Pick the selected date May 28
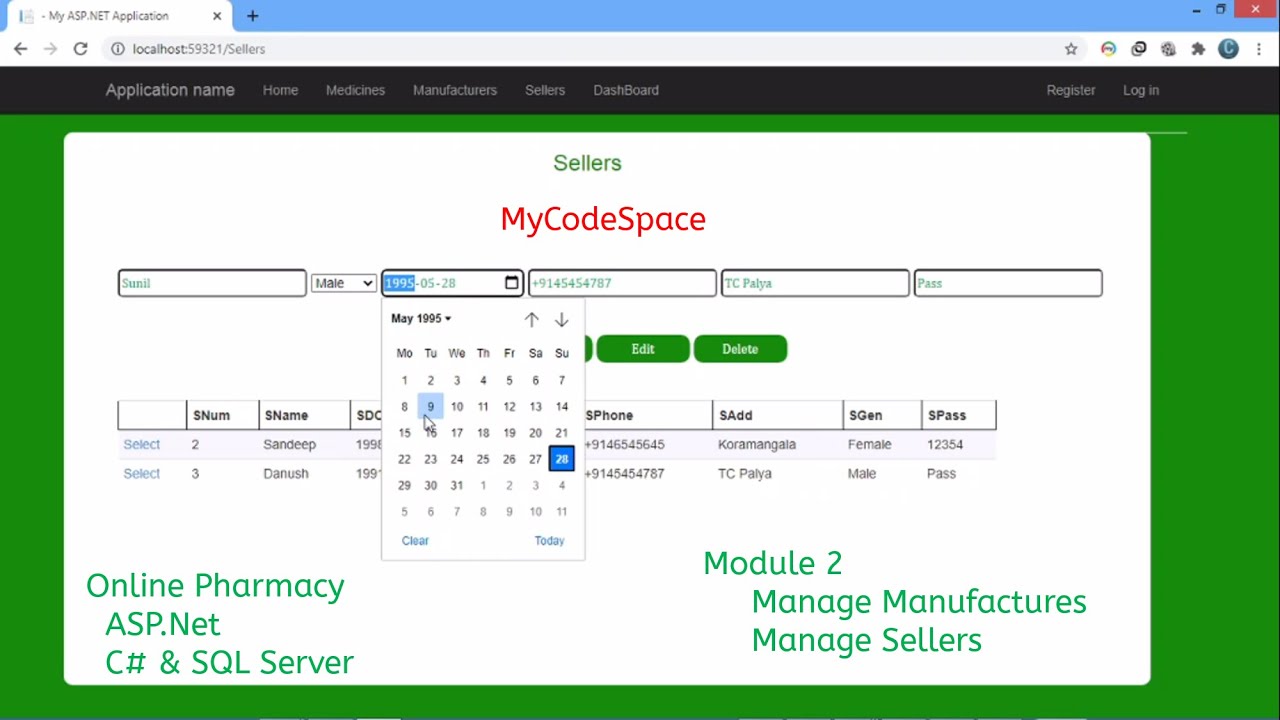 click(x=562, y=459)
